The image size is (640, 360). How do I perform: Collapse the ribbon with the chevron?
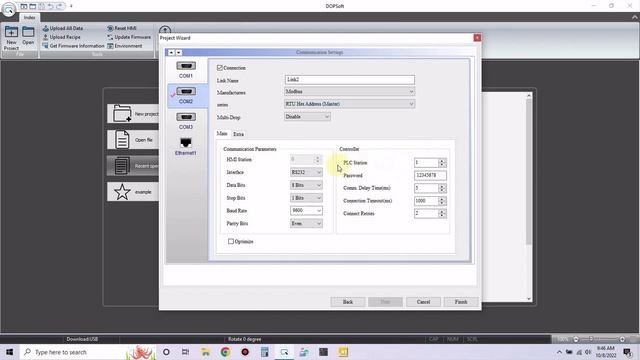635,18
